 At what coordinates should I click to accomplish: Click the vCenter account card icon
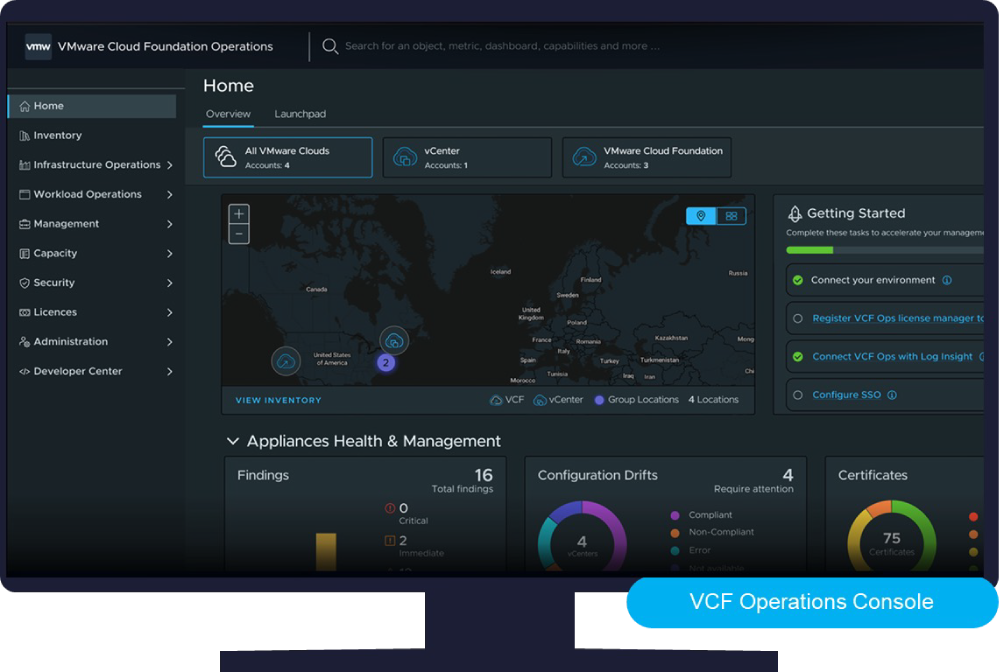click(404, 157)
